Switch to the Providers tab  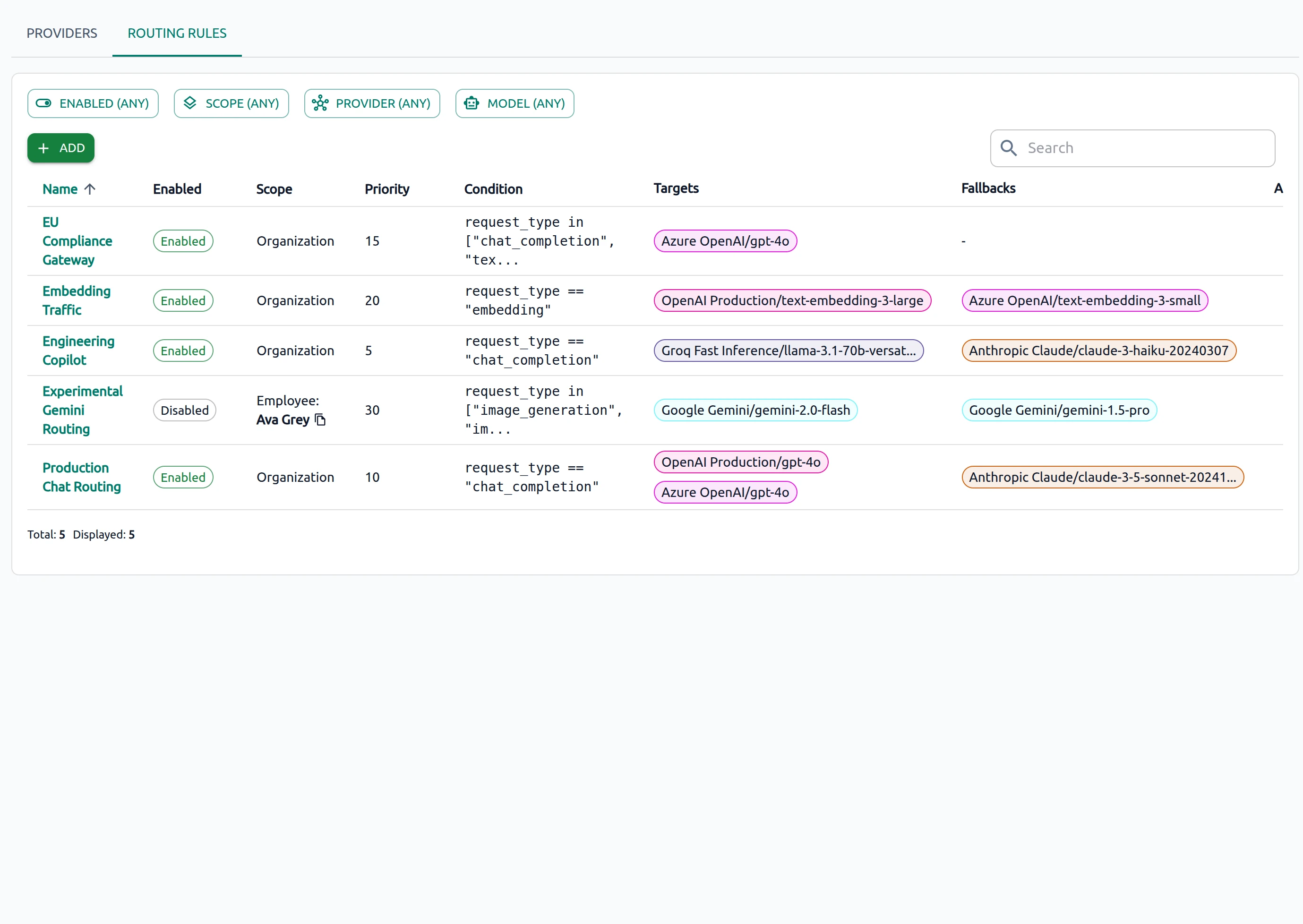pyautogui.click(x=61, y=33)
